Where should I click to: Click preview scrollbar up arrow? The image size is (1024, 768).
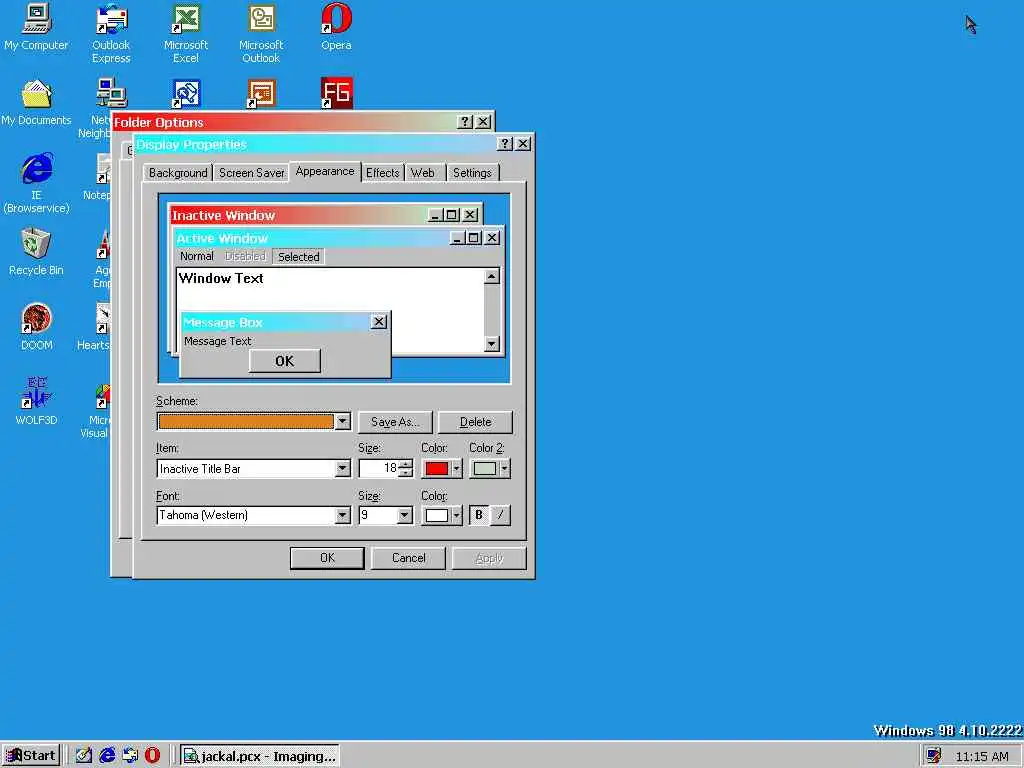tap(492, 276)
